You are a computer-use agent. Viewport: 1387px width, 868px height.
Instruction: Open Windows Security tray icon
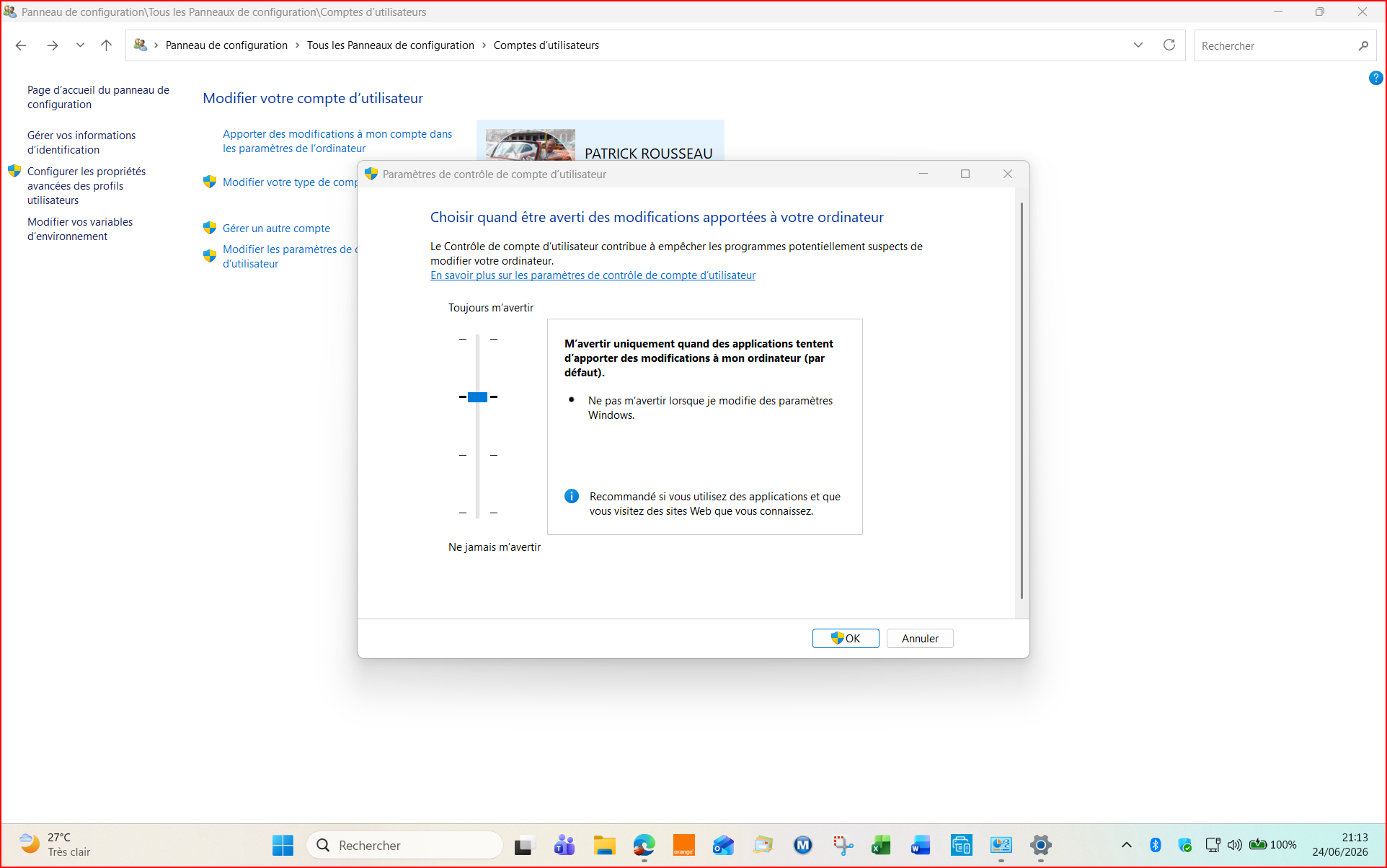(1184, 845)
